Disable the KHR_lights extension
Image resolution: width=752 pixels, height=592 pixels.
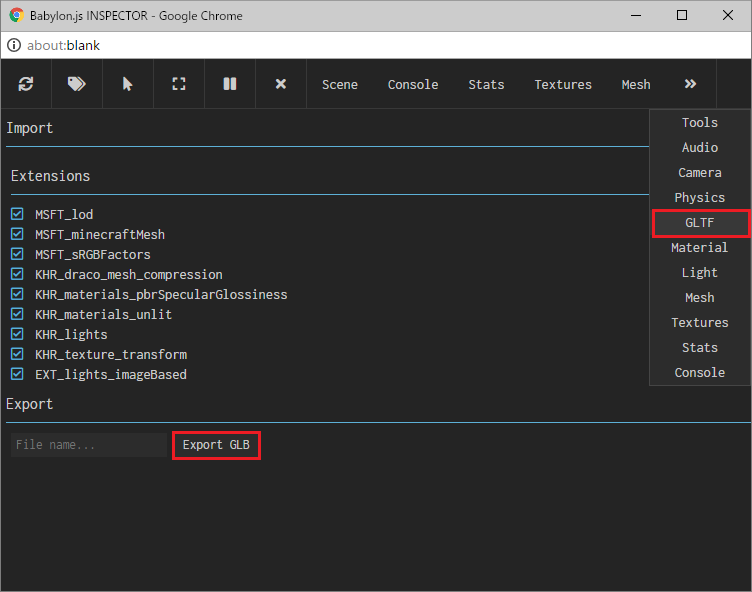pyautogui.click(x=17, y=334)
